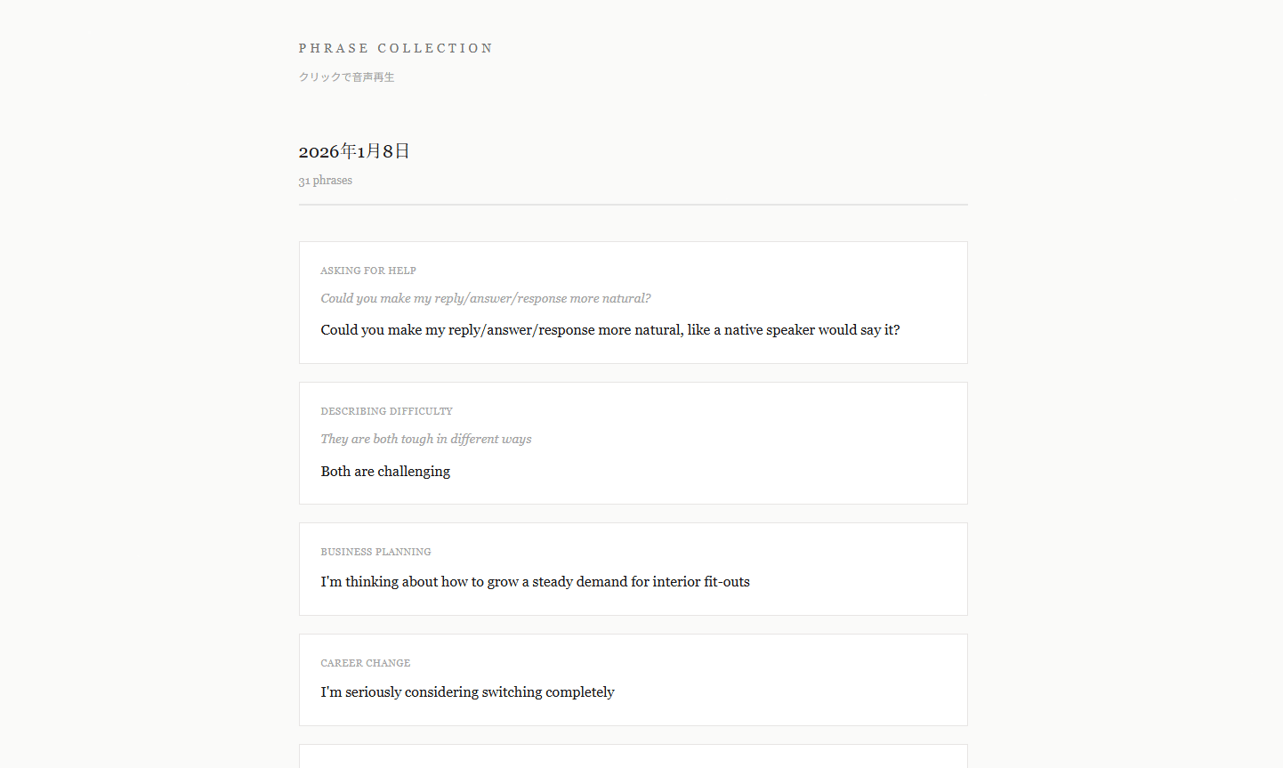
Task: Click the Describing Difficulty category label
Action: pyautogui.click(x=386, y=411)
